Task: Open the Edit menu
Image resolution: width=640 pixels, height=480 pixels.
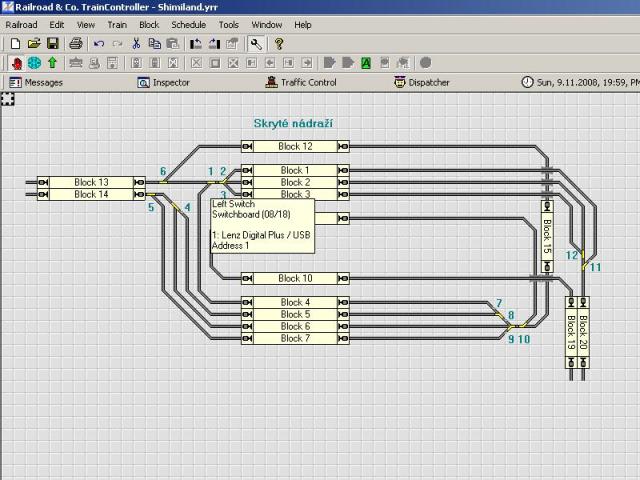Action: pos(57,25)
